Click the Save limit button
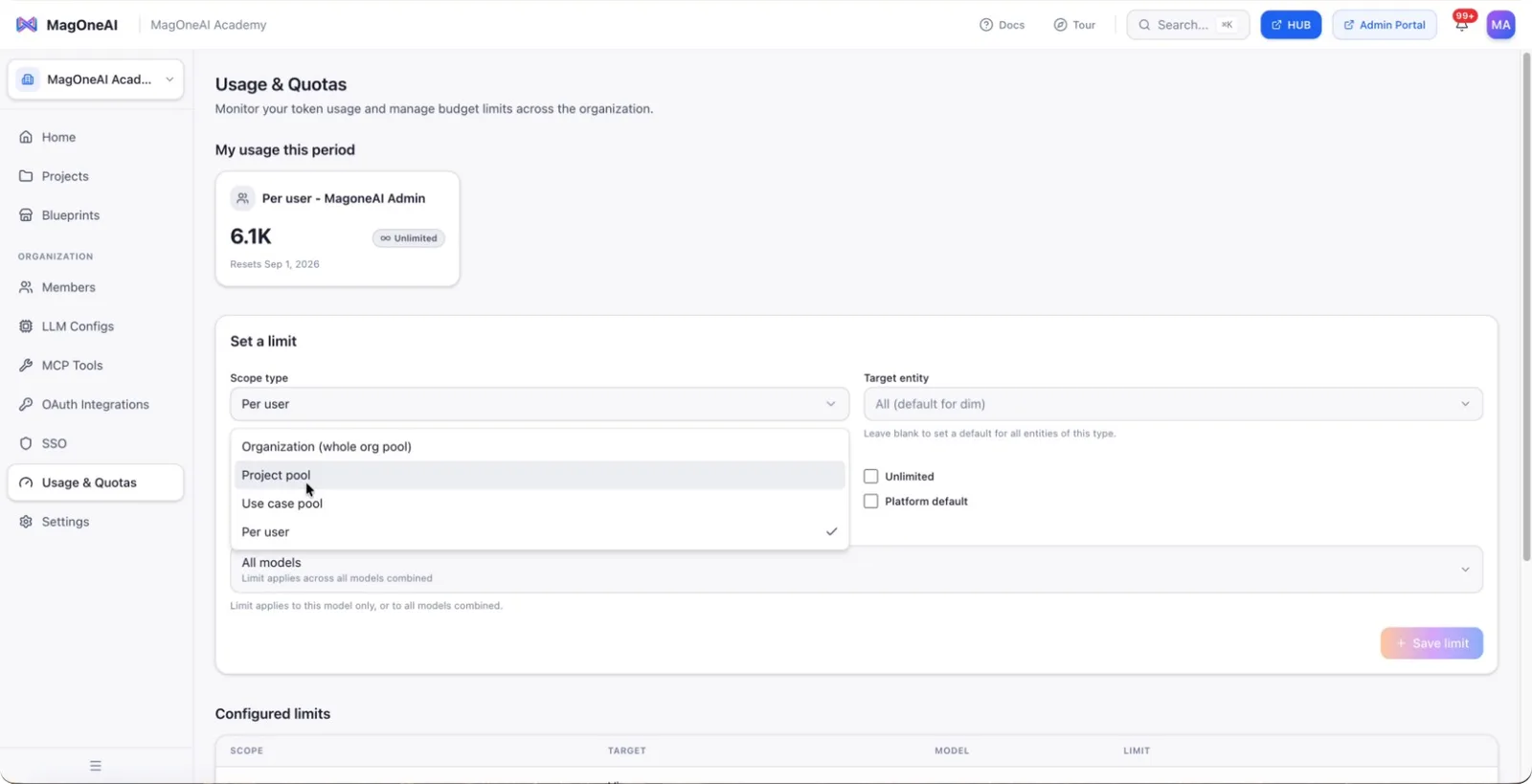Screen dimensions: 1532x784 coord(1431,643)
